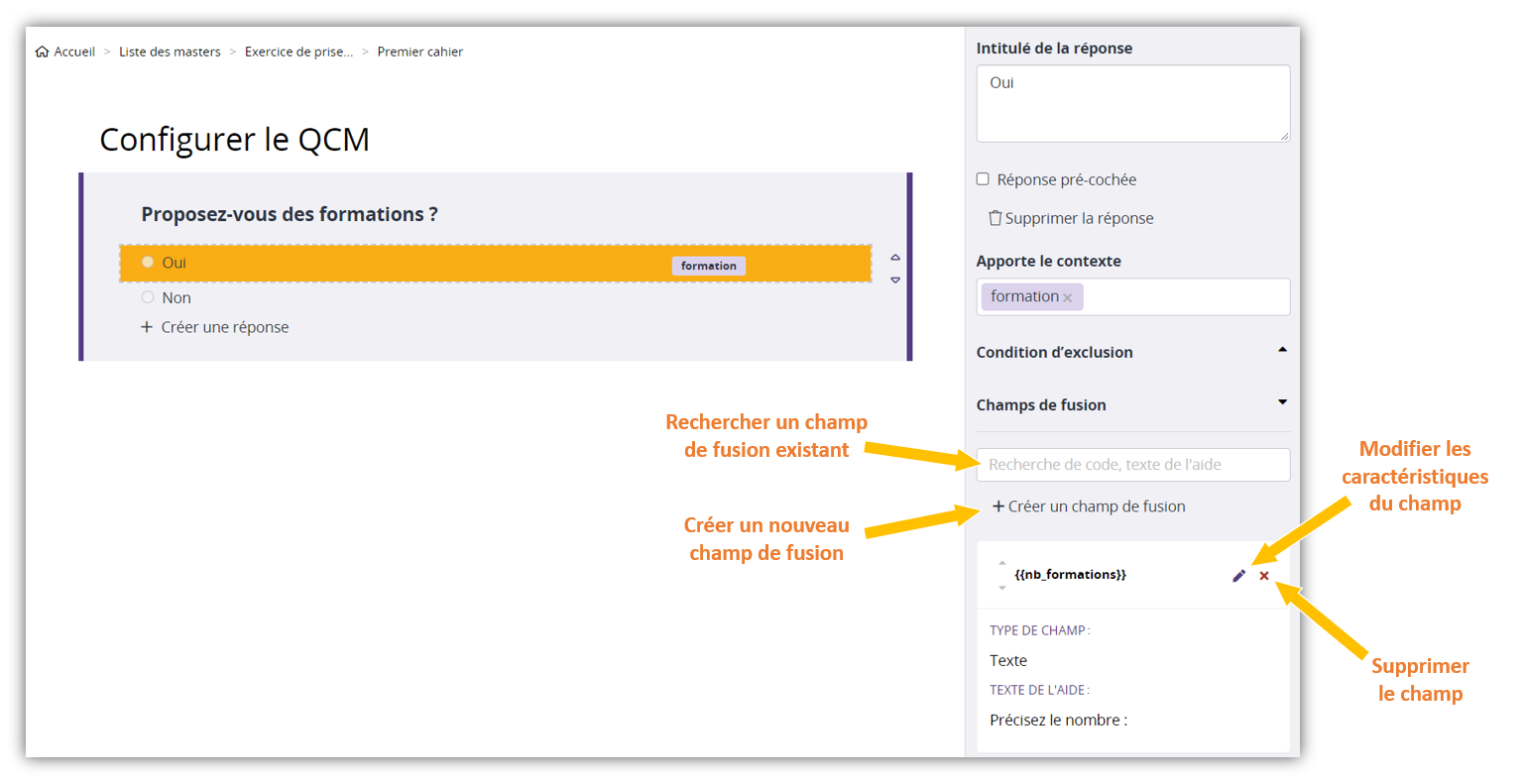Open the Apporte le contexte tag field
This screenshot has width=1523, height=784.
1185,297
